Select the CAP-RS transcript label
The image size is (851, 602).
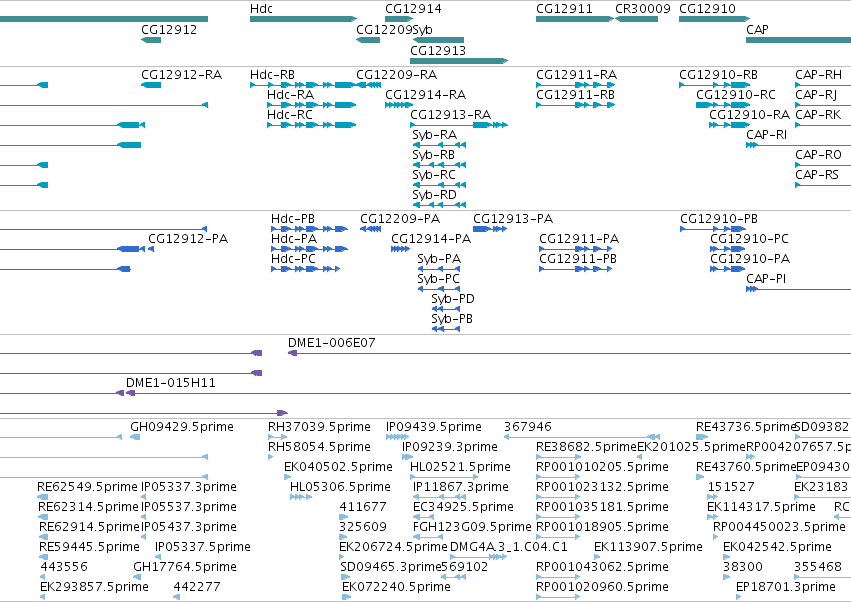point(817,175)
